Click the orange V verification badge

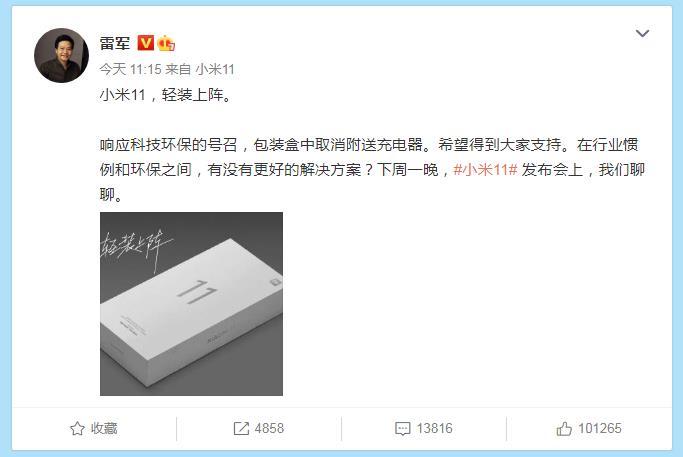(145, 43)
